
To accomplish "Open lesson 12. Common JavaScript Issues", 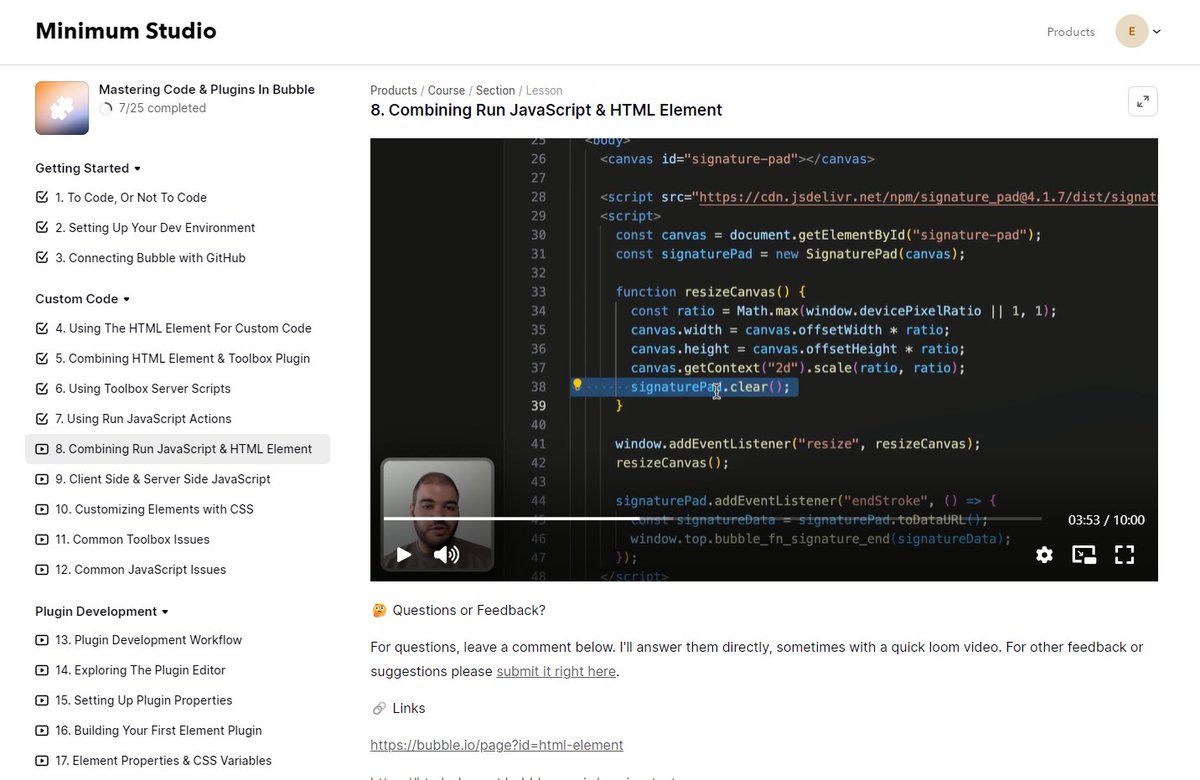I will [140, 569].
